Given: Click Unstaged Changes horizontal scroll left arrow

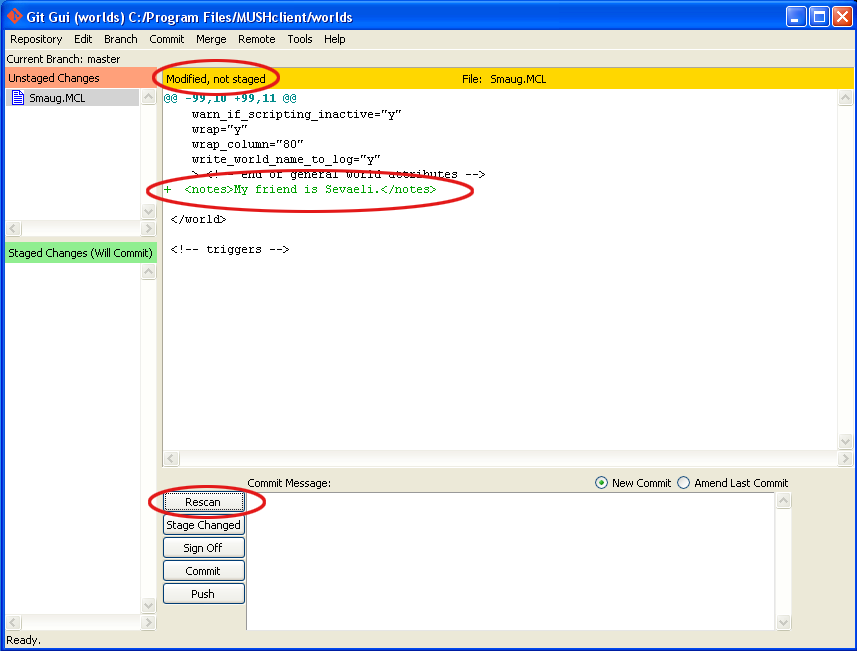Looking at the screenshot, I should tap(14, 228).
